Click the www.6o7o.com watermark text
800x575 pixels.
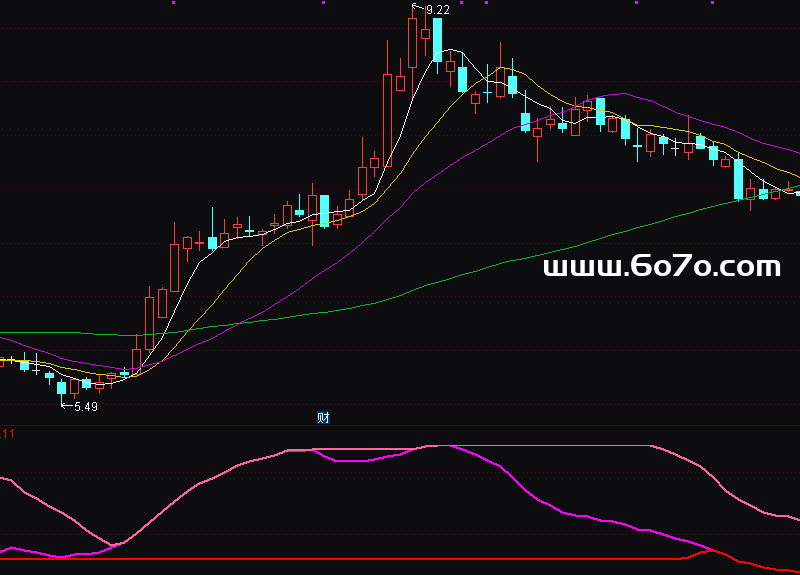point(661,267)
